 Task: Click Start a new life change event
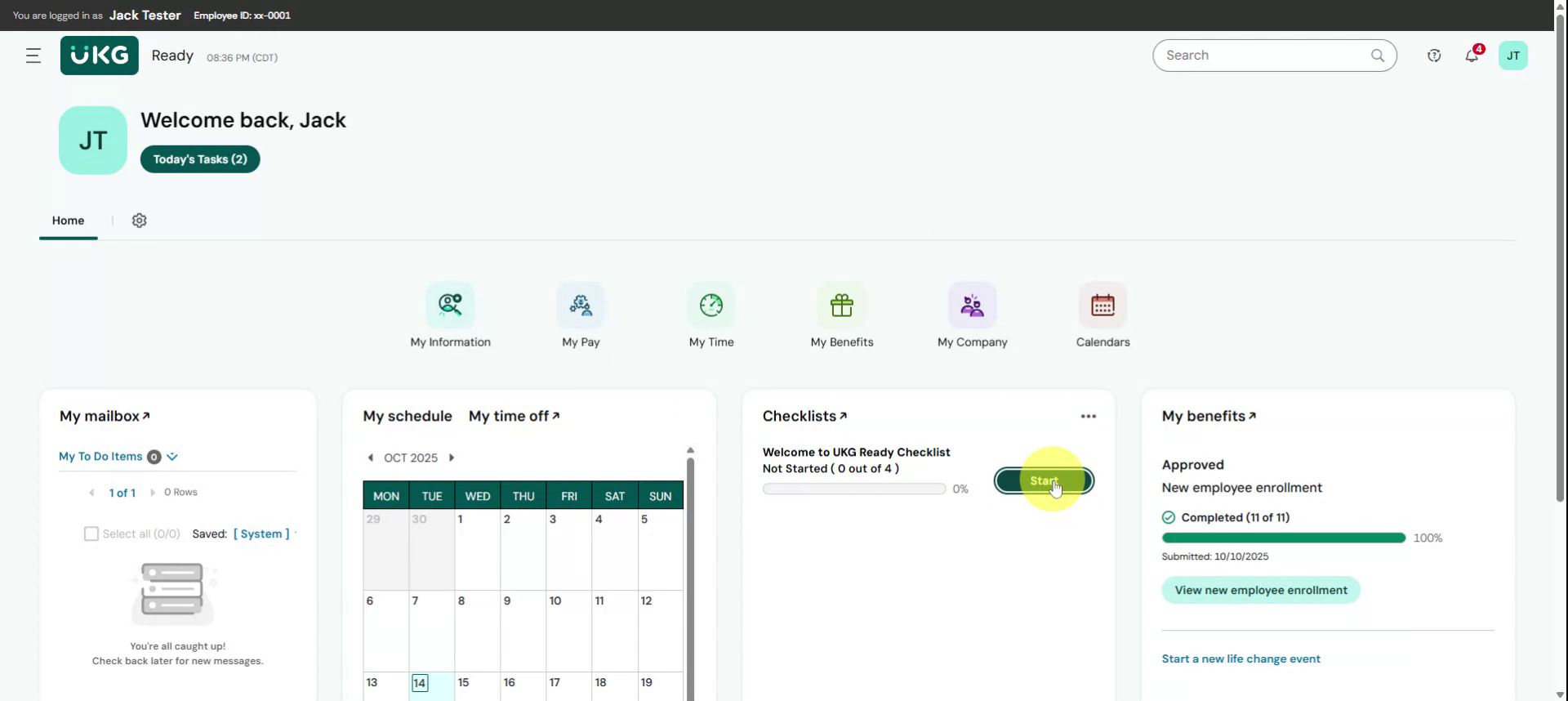(1241, 659)
